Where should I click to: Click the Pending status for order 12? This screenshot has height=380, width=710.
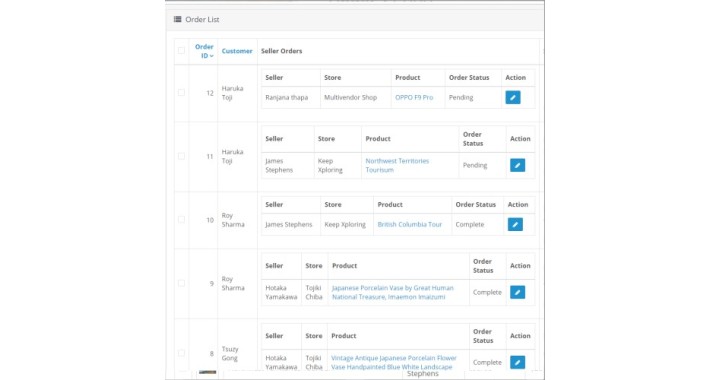[x=461, y=97]
